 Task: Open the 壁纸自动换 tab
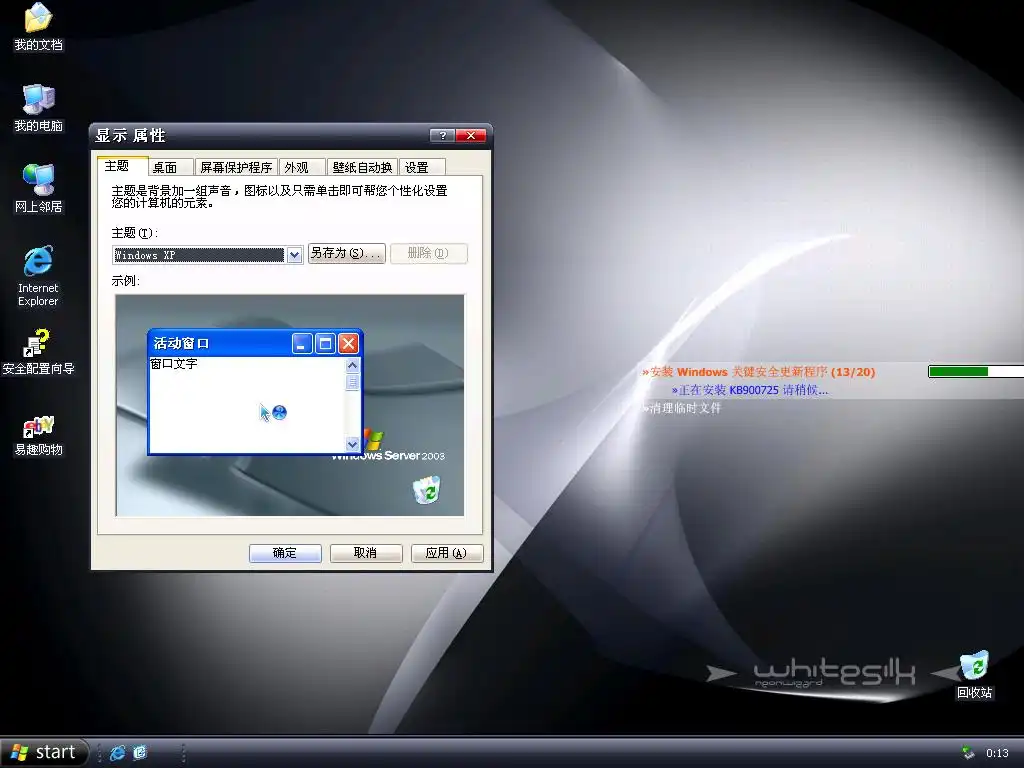pyautogui.click(x=362, y=167)
